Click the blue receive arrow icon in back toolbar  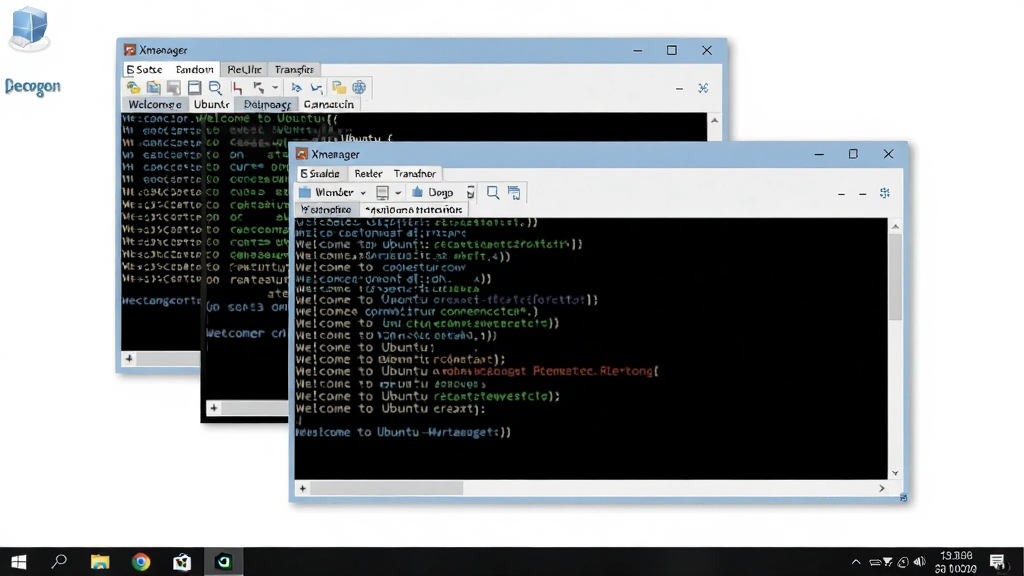[x=317, y=88]
